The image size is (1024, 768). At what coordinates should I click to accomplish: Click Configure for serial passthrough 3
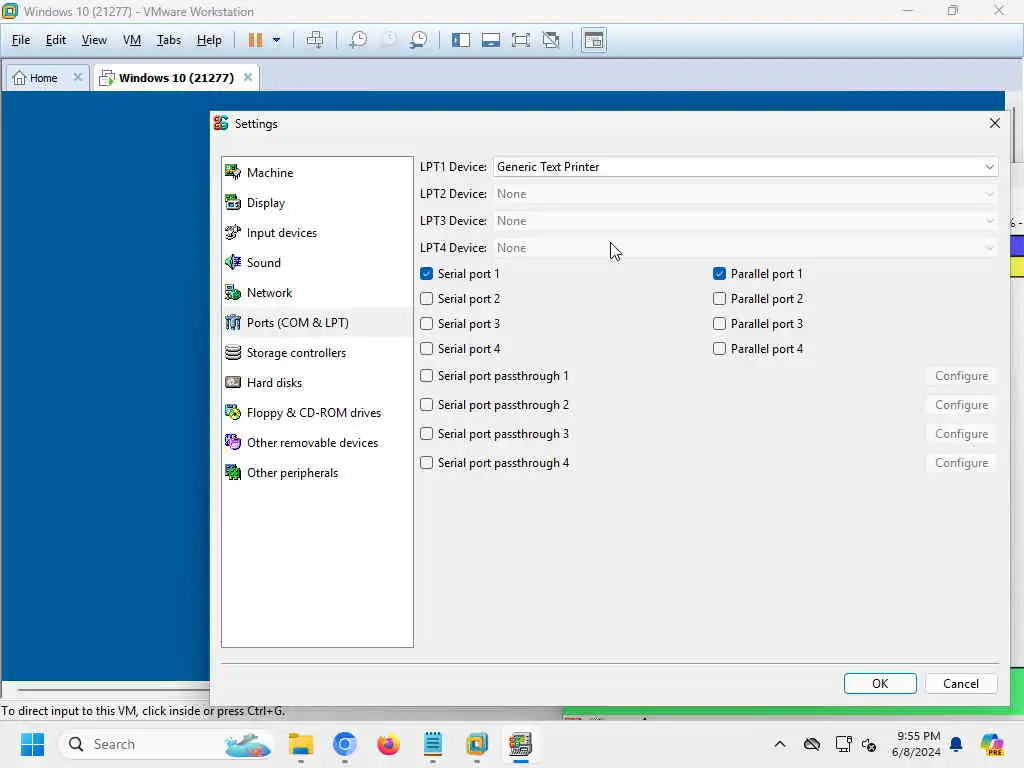[961, 434]
